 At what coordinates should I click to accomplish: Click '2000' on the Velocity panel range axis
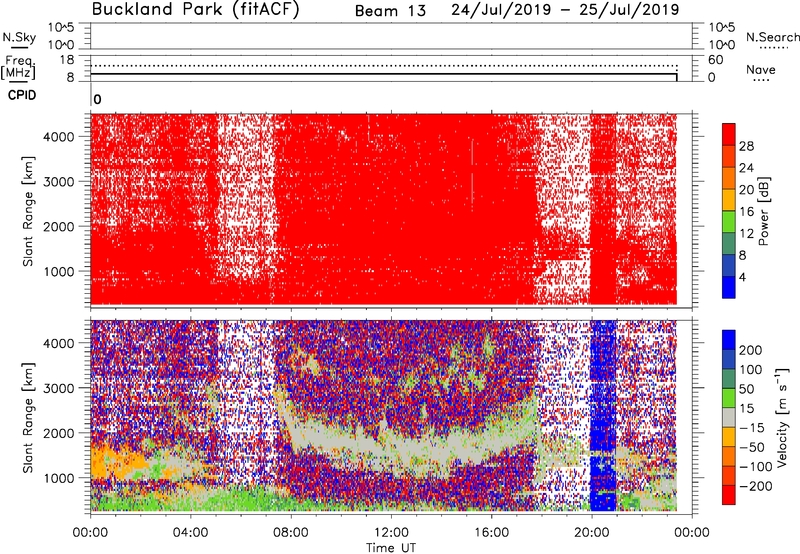(x=59, y=433)
